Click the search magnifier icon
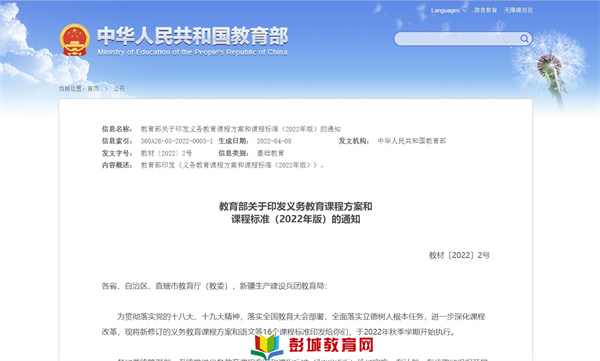 [524, 38]
